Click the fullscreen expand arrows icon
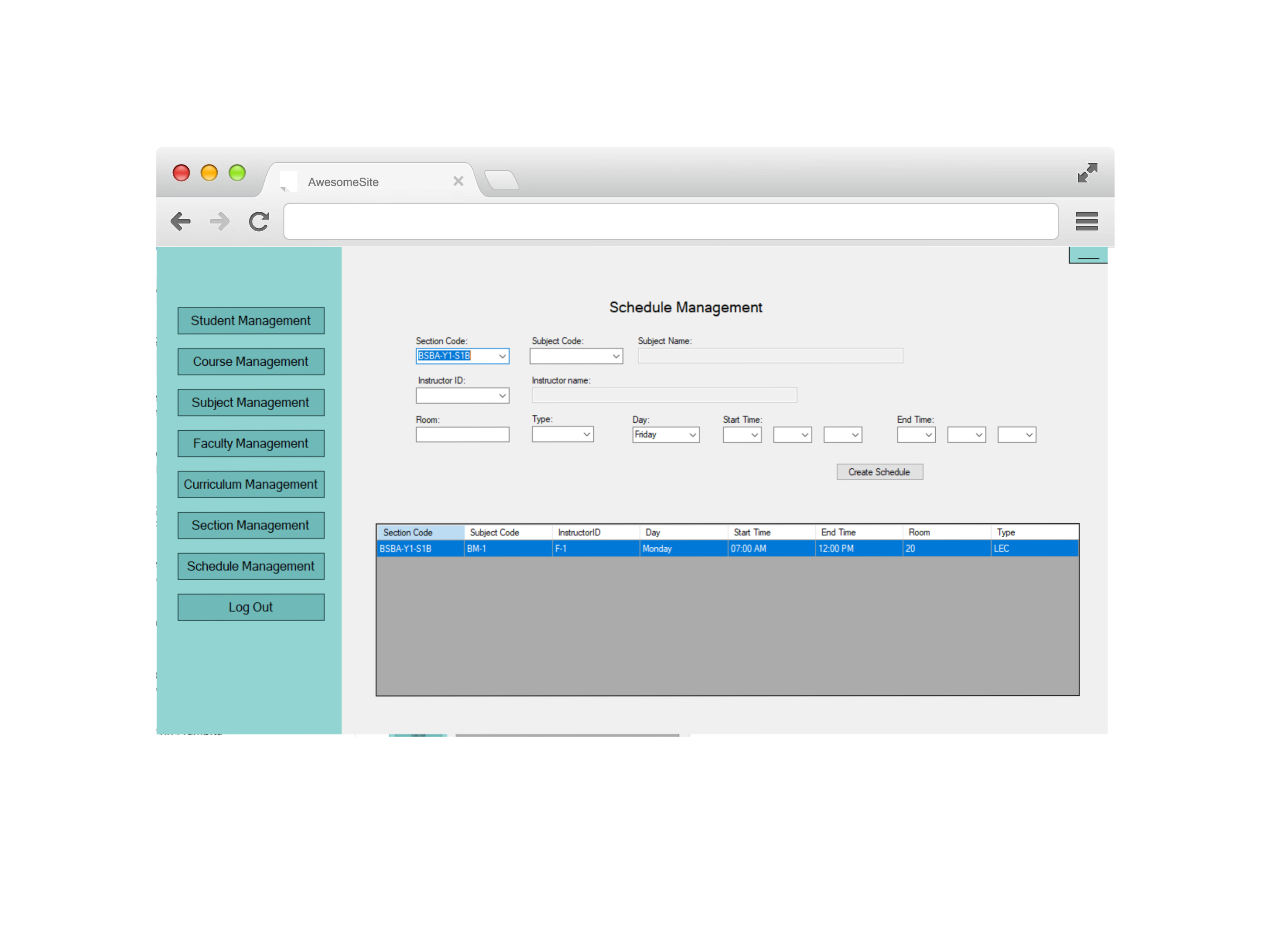Viewport: 1270px width, 952px height. [1087, 173]
